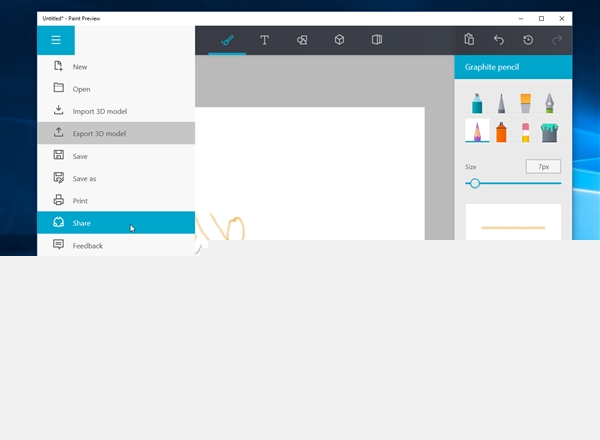Viewport: 600px width, 440px height.
Task: Maximize the Paint Preview window
Action: tap(541, 18)
